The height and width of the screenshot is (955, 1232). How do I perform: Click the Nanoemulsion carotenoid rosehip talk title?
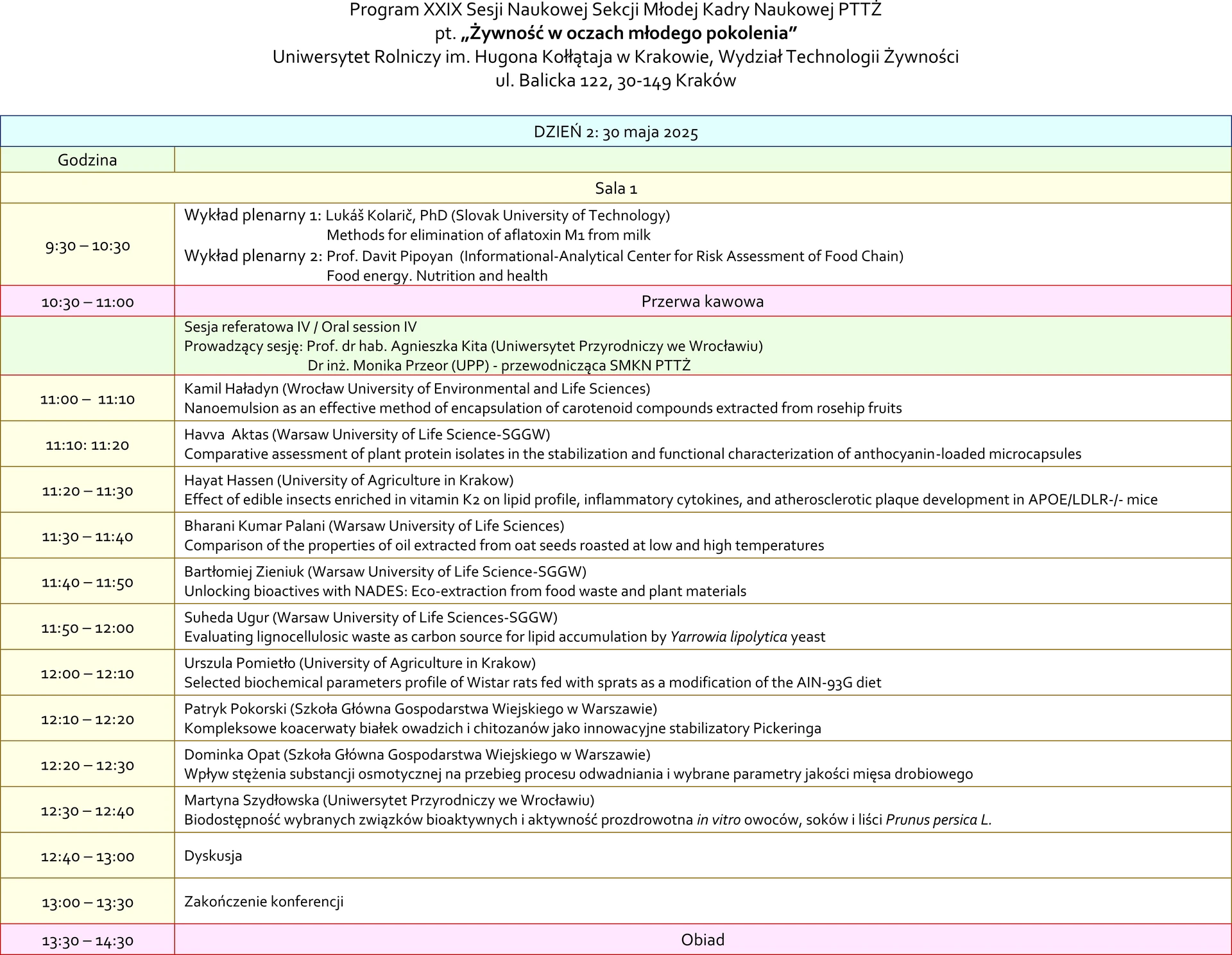click(543, 408)
